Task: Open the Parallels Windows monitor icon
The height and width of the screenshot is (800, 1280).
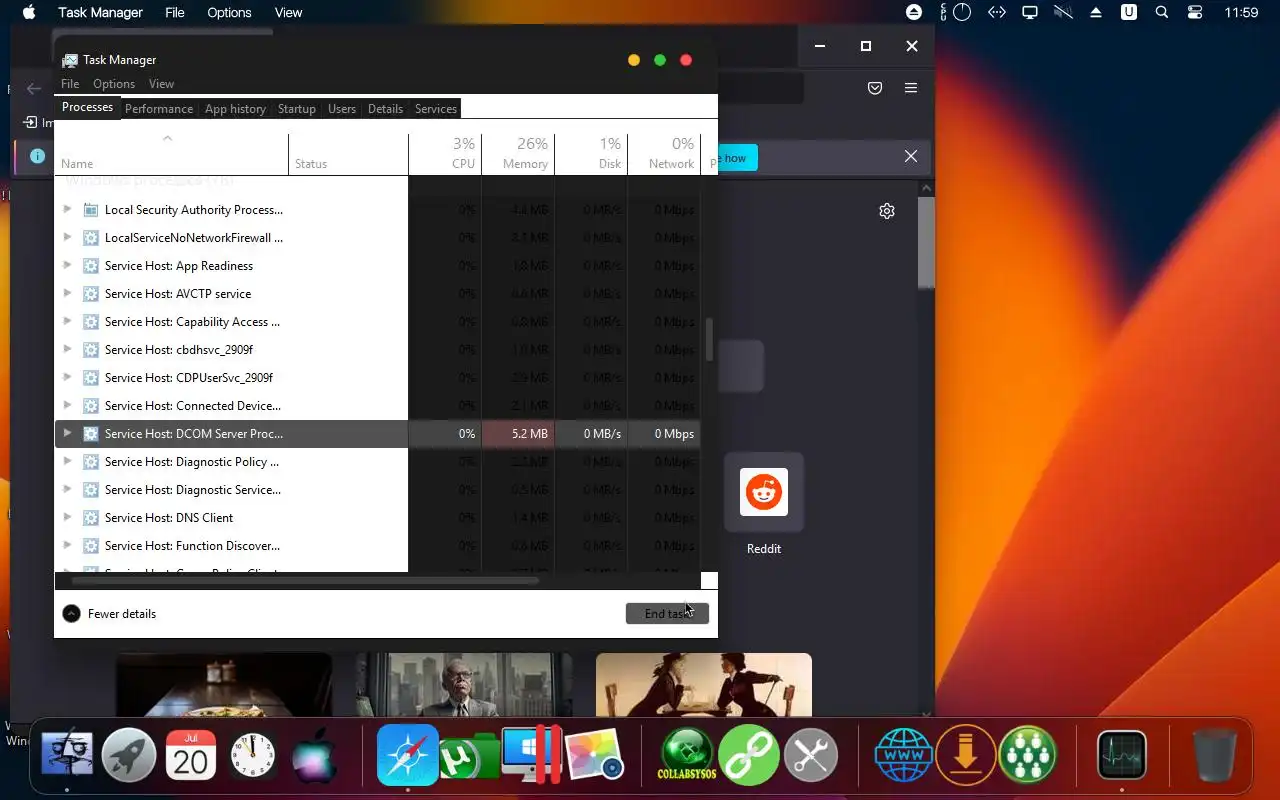Action: click(x=531, y=755)
